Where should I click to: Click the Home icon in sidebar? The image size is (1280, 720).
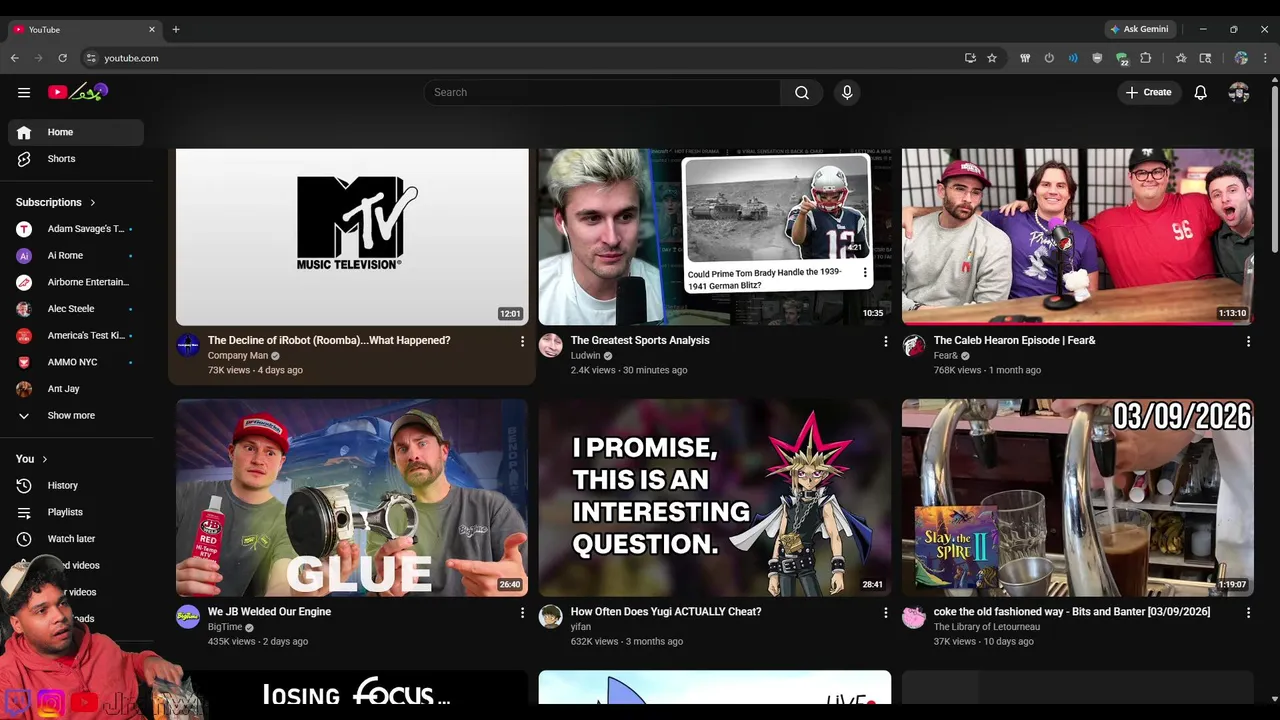[24, 132]
